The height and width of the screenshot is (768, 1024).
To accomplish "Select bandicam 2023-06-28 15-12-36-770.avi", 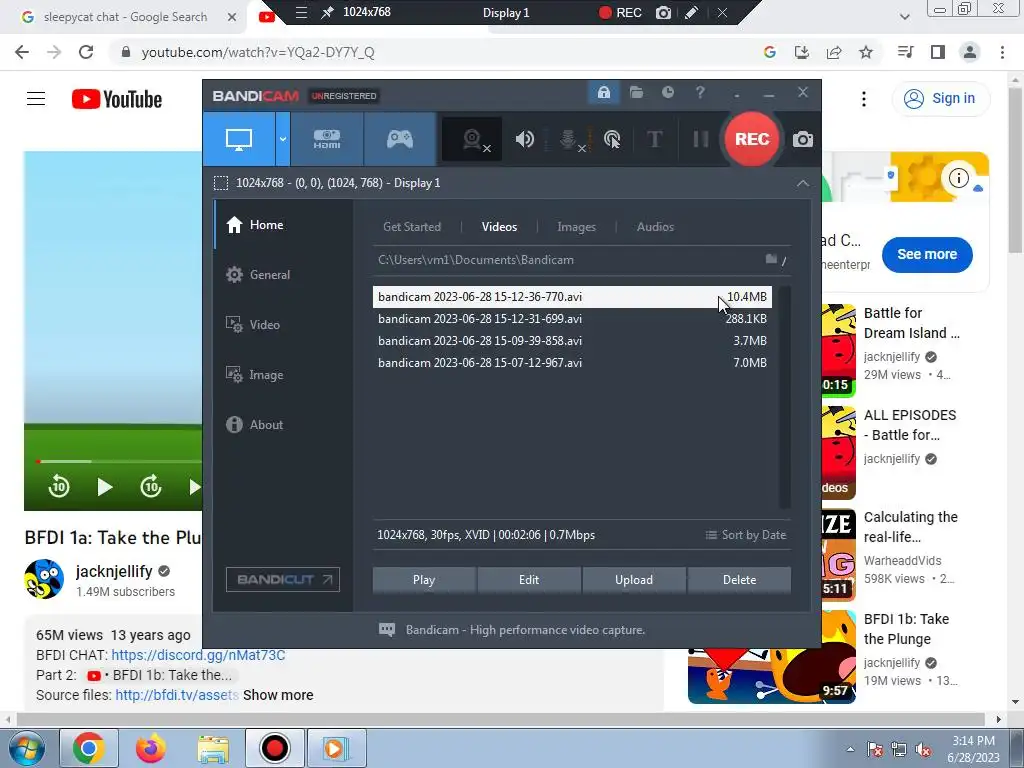I will tap(572, 296).
